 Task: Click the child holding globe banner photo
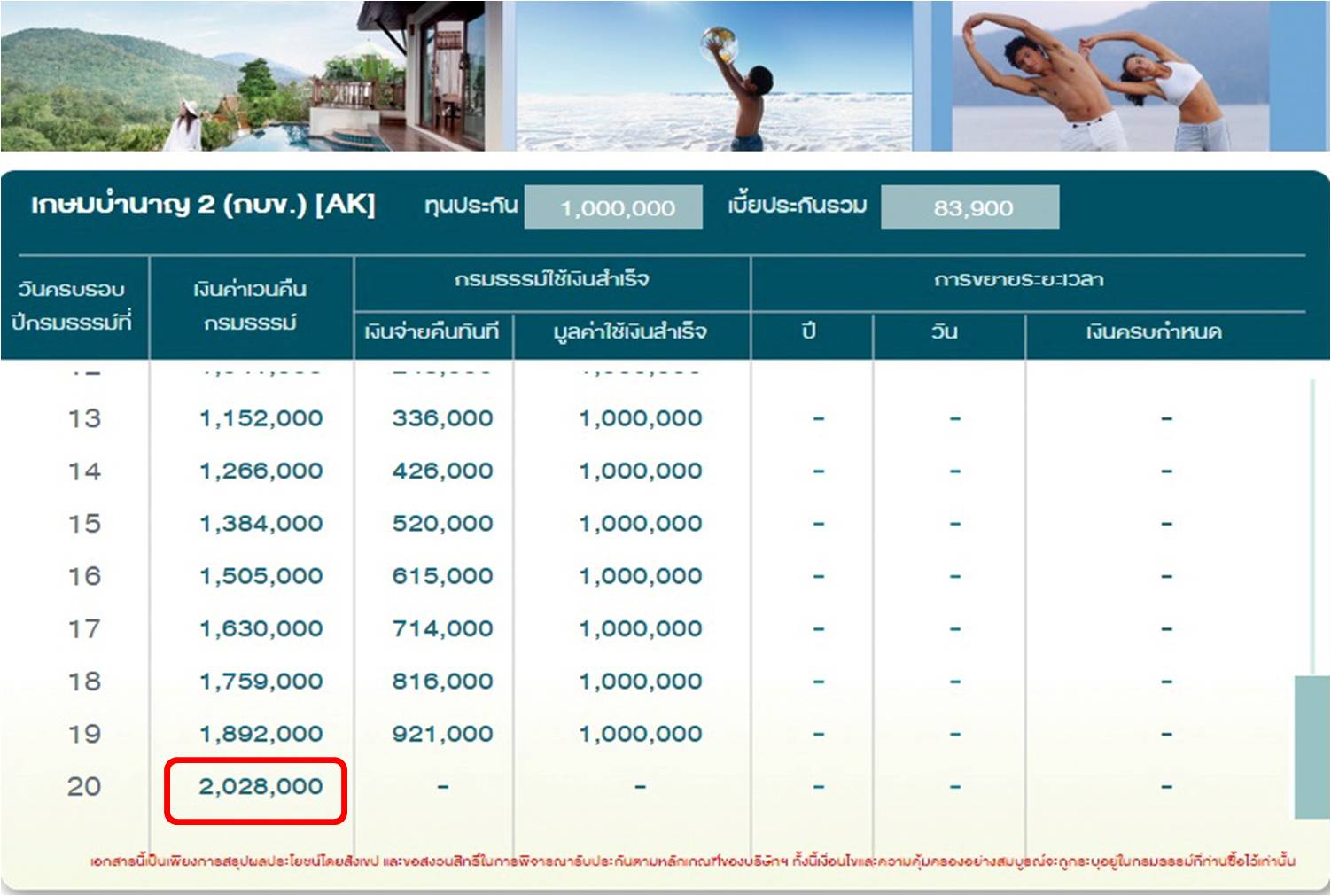714,75
